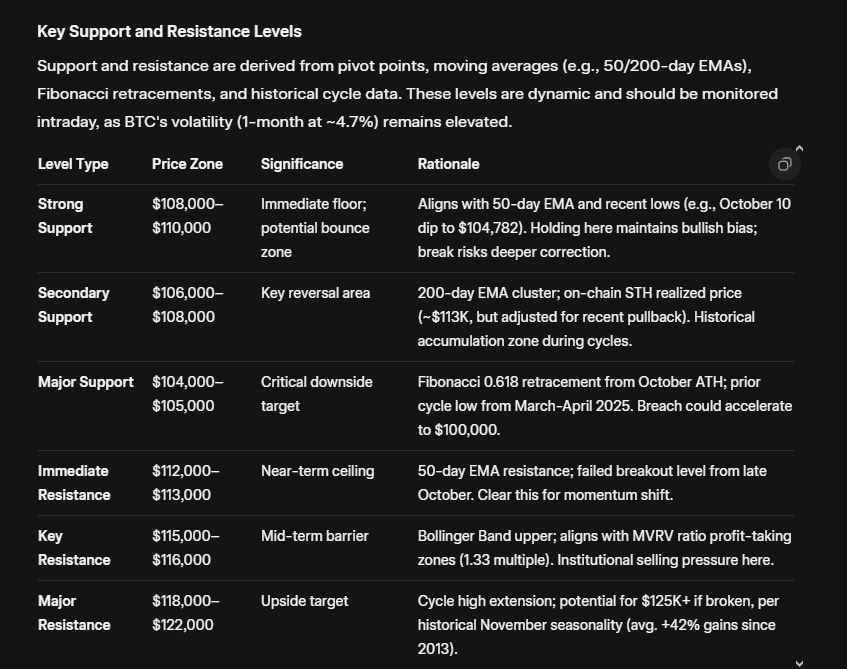Click the scroll down chevron arrow
This screenshot has height=669, width=847.
(798, 662)
